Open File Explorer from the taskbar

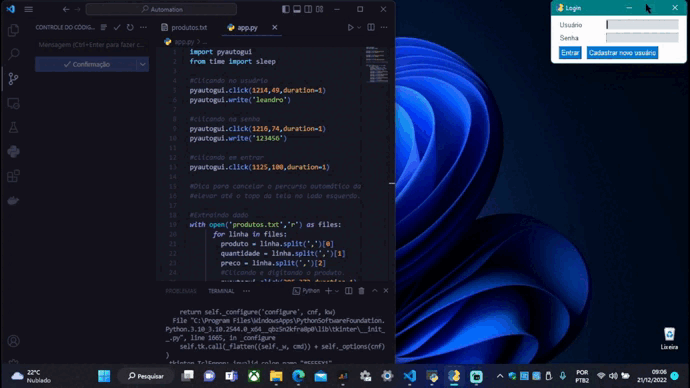276,376
